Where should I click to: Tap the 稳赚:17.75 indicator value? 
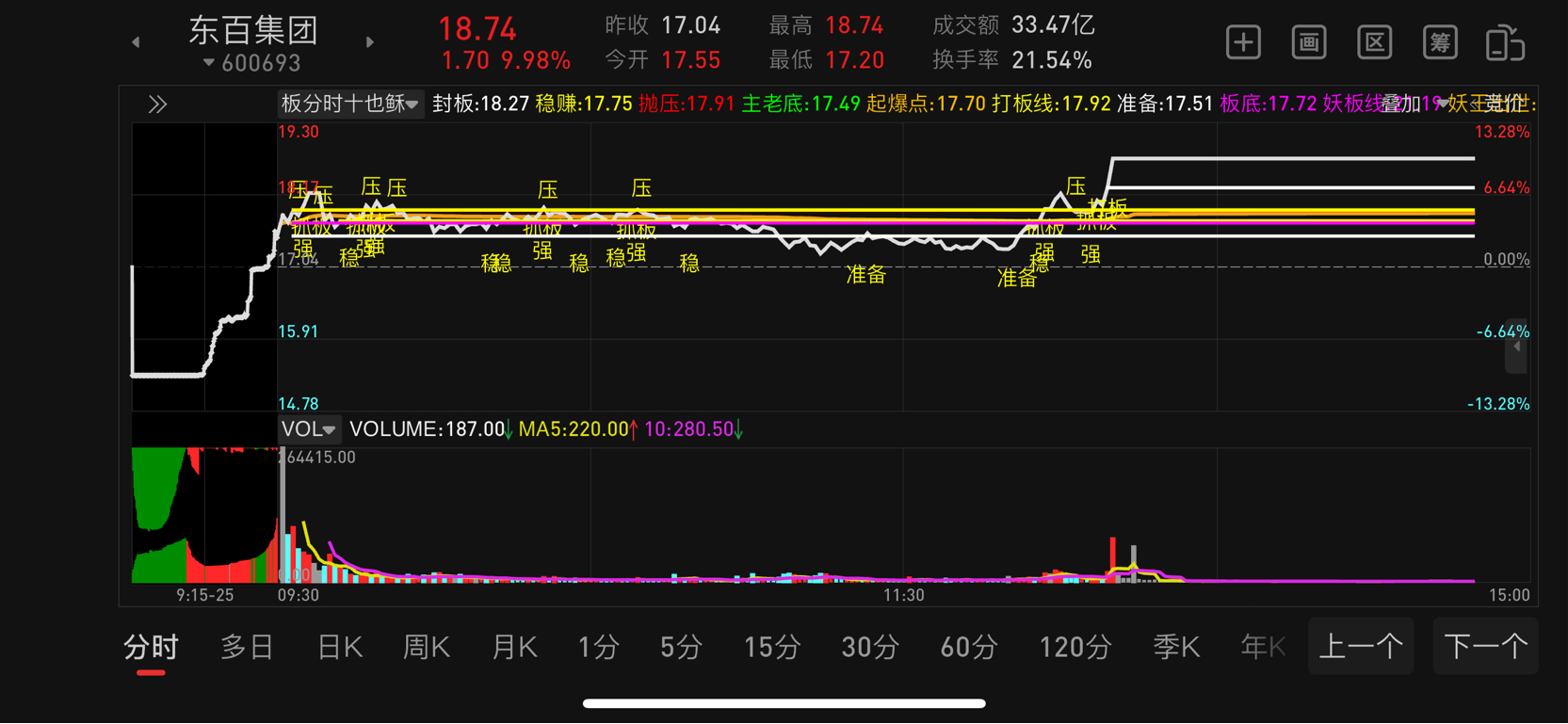pos(584,104)
